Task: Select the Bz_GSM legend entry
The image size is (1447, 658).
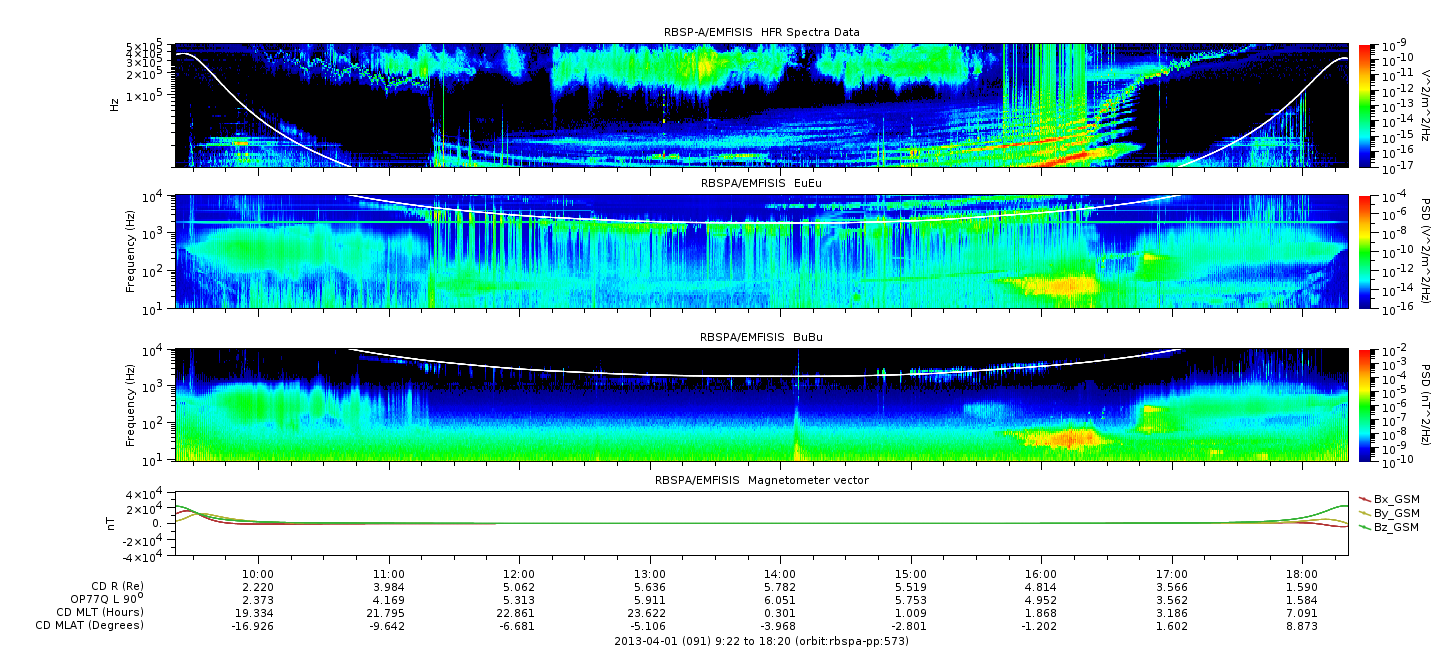Action: point(1387,526)
